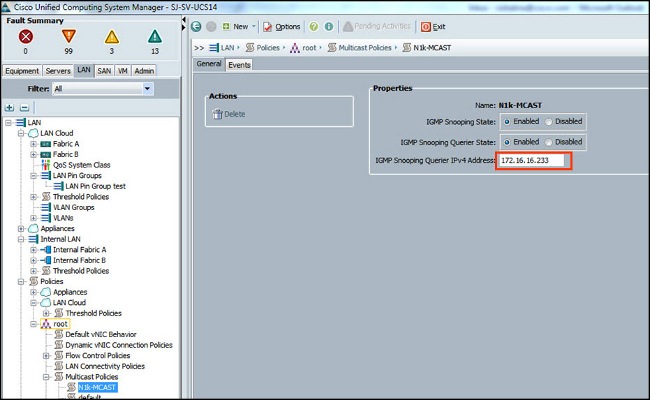Disable IGMP Snooping State
Viewport: 650px width, 400px height.
(549, 122)
